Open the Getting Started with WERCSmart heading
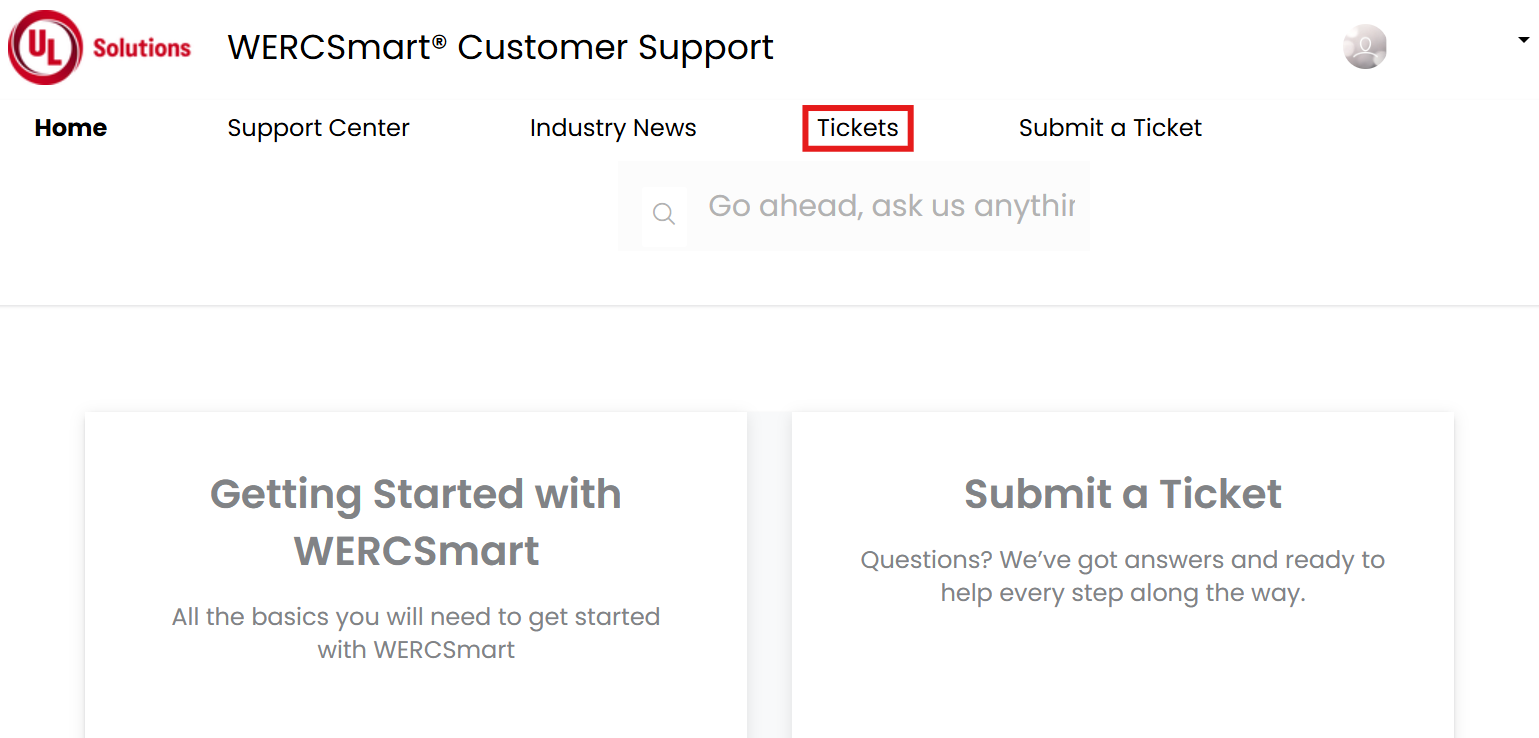Viewport: 1539px width, 738px height. pyautogui.click(x=416, y=522)
